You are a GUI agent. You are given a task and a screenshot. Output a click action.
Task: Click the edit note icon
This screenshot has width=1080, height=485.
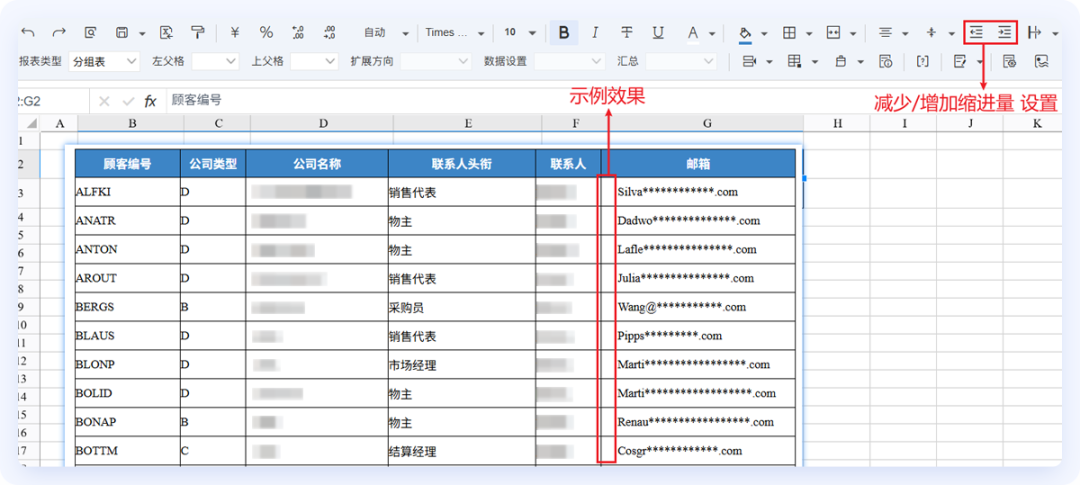[x=959, y=61]
